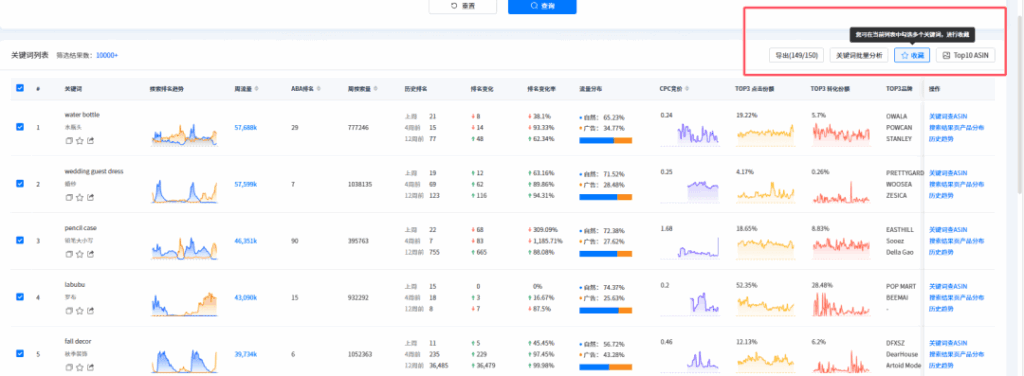Viewport: 1024px width, 376px height.
Task: Star the 'water bottle' keyword
Action: pyautogui.click(x=79, y=140)
